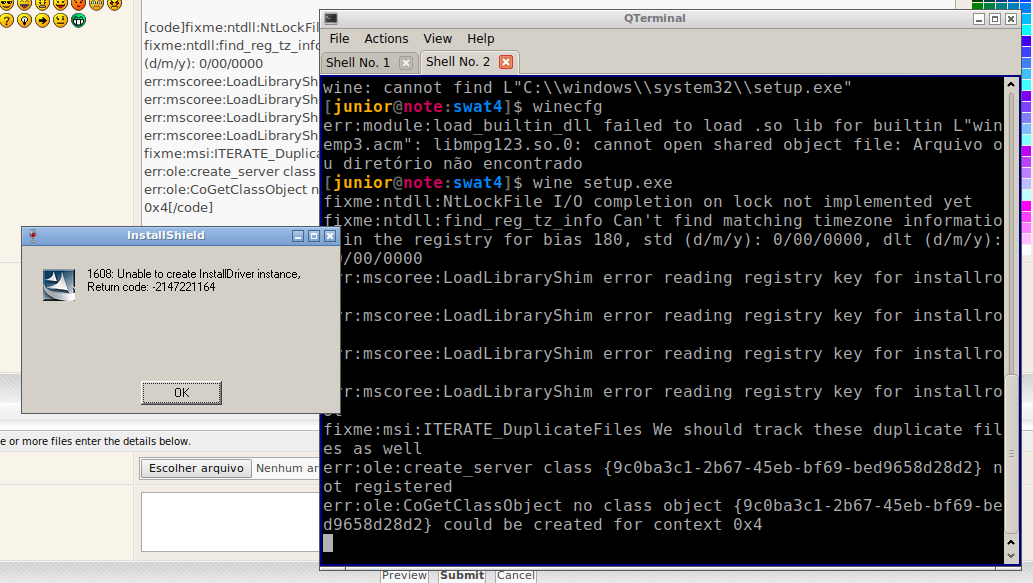Click the Escolher arquivo file button
Viewport: 1033px width, 583px height.
click(x=196, y=468)
